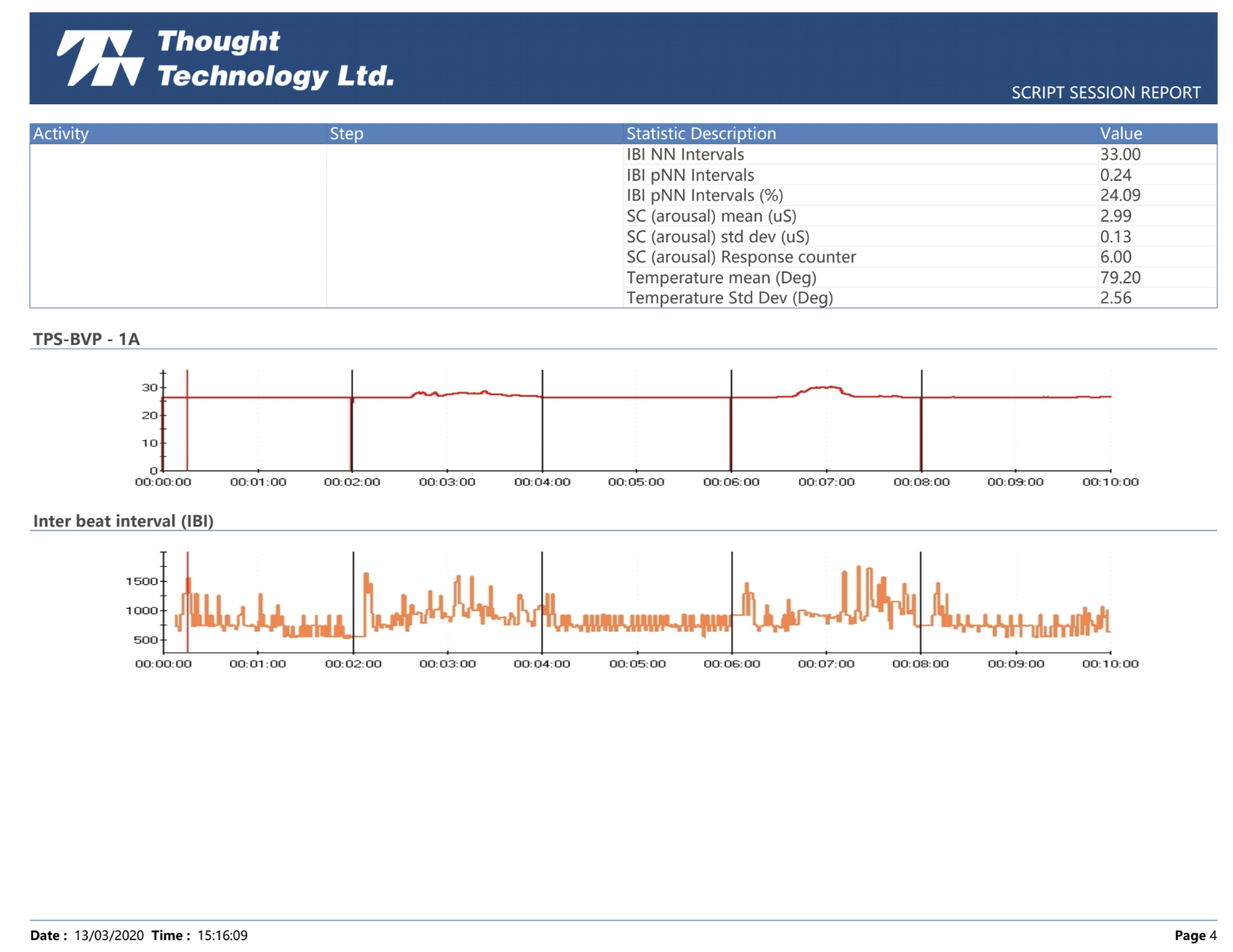Select the IBI NN Intervals row
Viewport: 1233px width, 952px height.
coord(685,155)
